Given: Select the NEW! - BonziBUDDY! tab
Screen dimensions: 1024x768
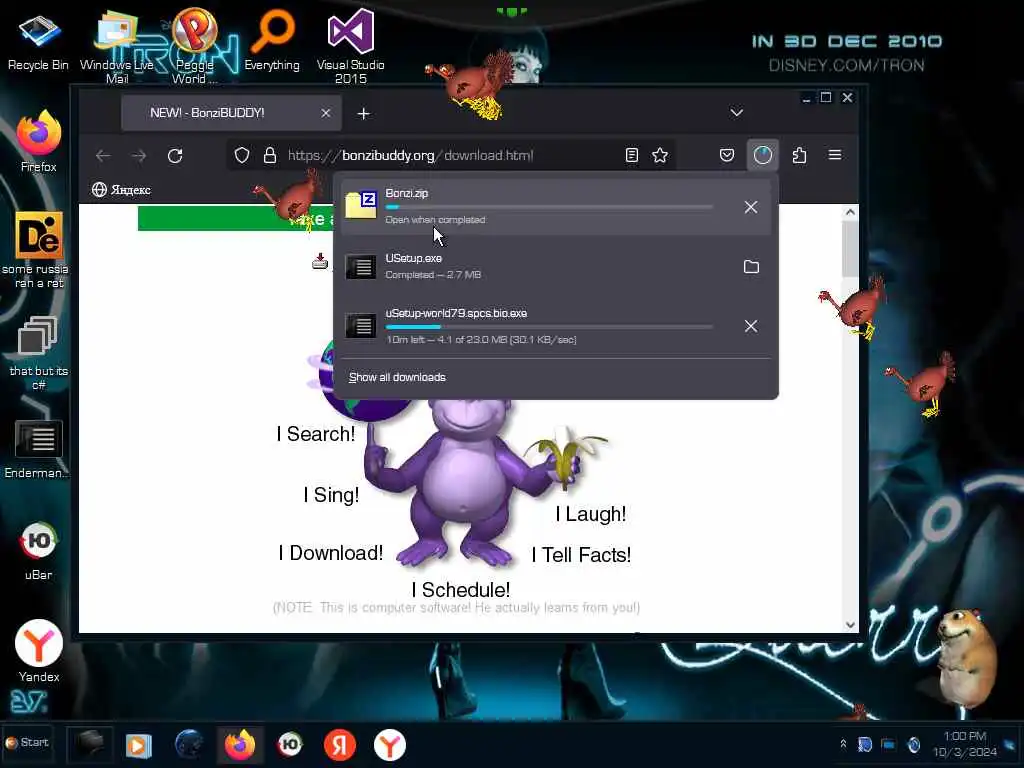Looking at the screenshot, I should tap(231, 113).
